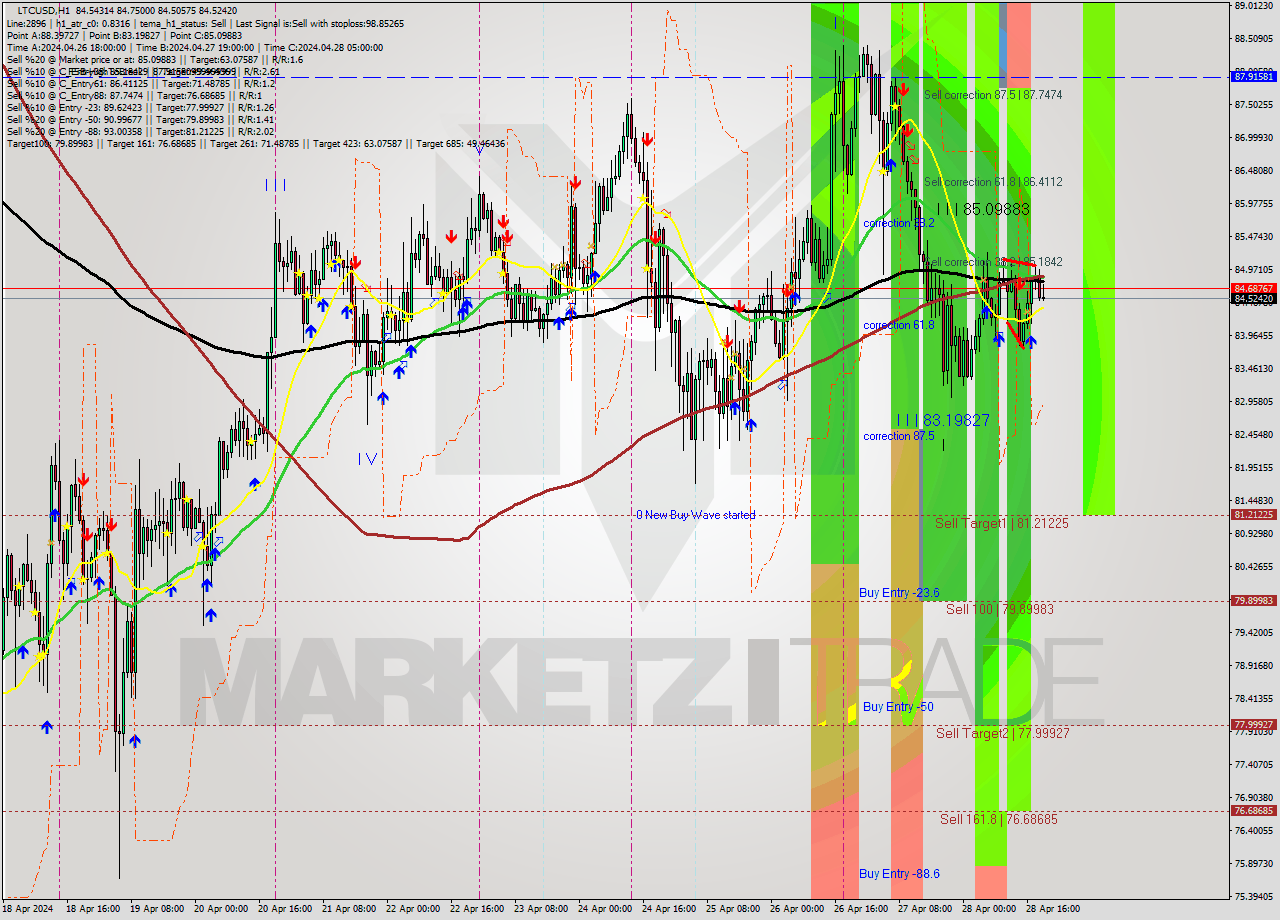
Task: Click the 'Sell Target2 | 77.99927' label
Action: pyautogui.click(x=1003, y=733)
